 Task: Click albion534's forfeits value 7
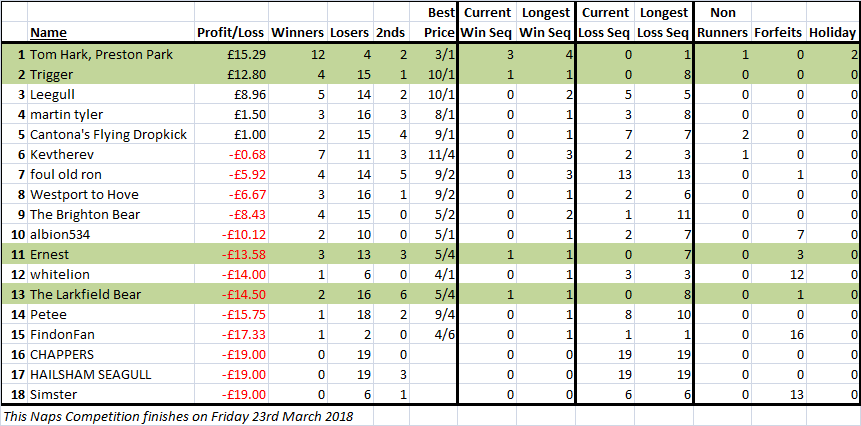coord(778,234)
